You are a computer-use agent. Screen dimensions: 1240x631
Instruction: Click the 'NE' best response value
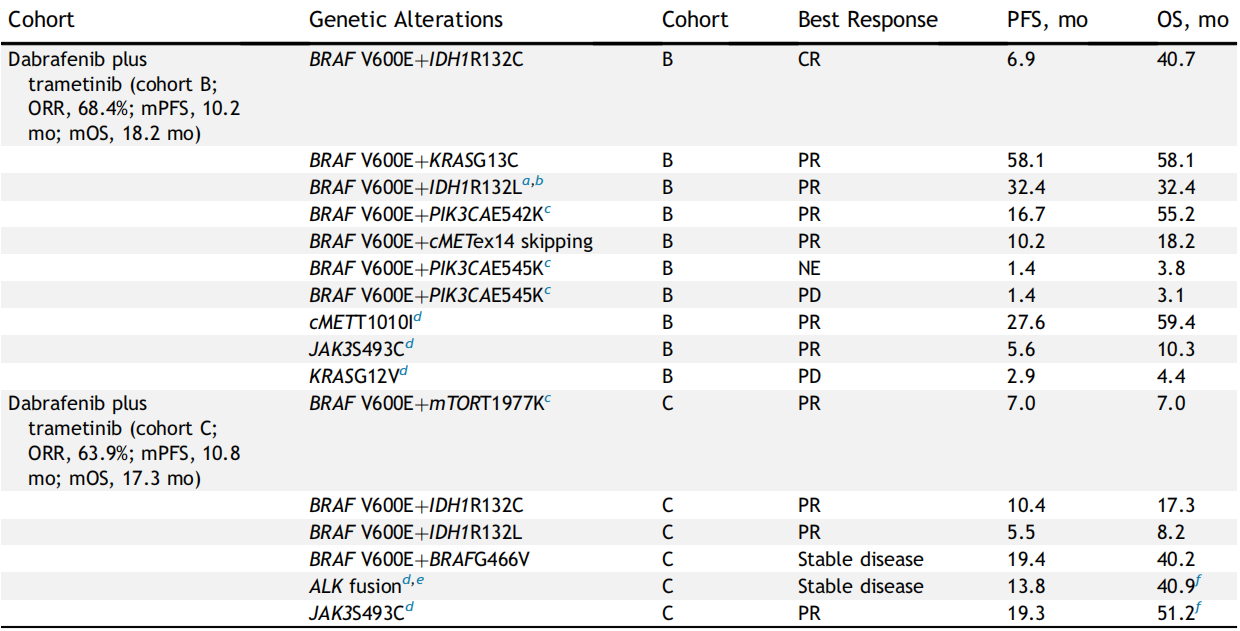(809, 268)
